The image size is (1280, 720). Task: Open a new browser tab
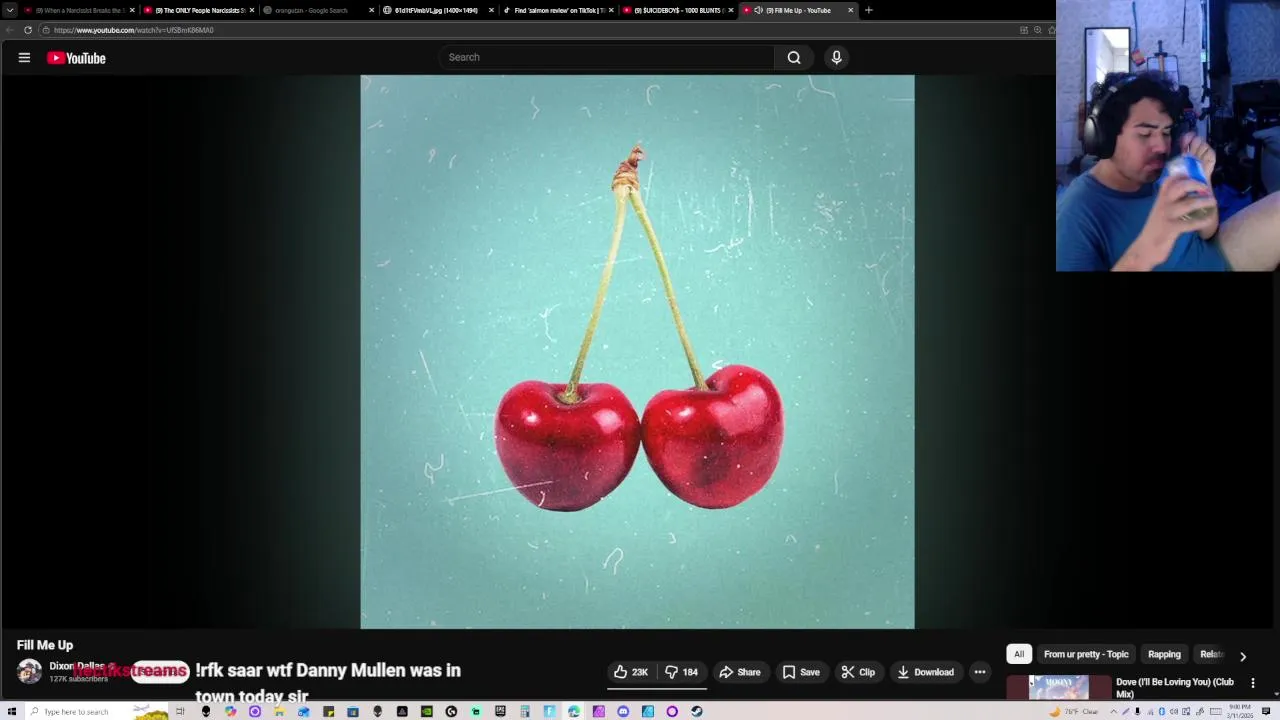click(868, 10)
